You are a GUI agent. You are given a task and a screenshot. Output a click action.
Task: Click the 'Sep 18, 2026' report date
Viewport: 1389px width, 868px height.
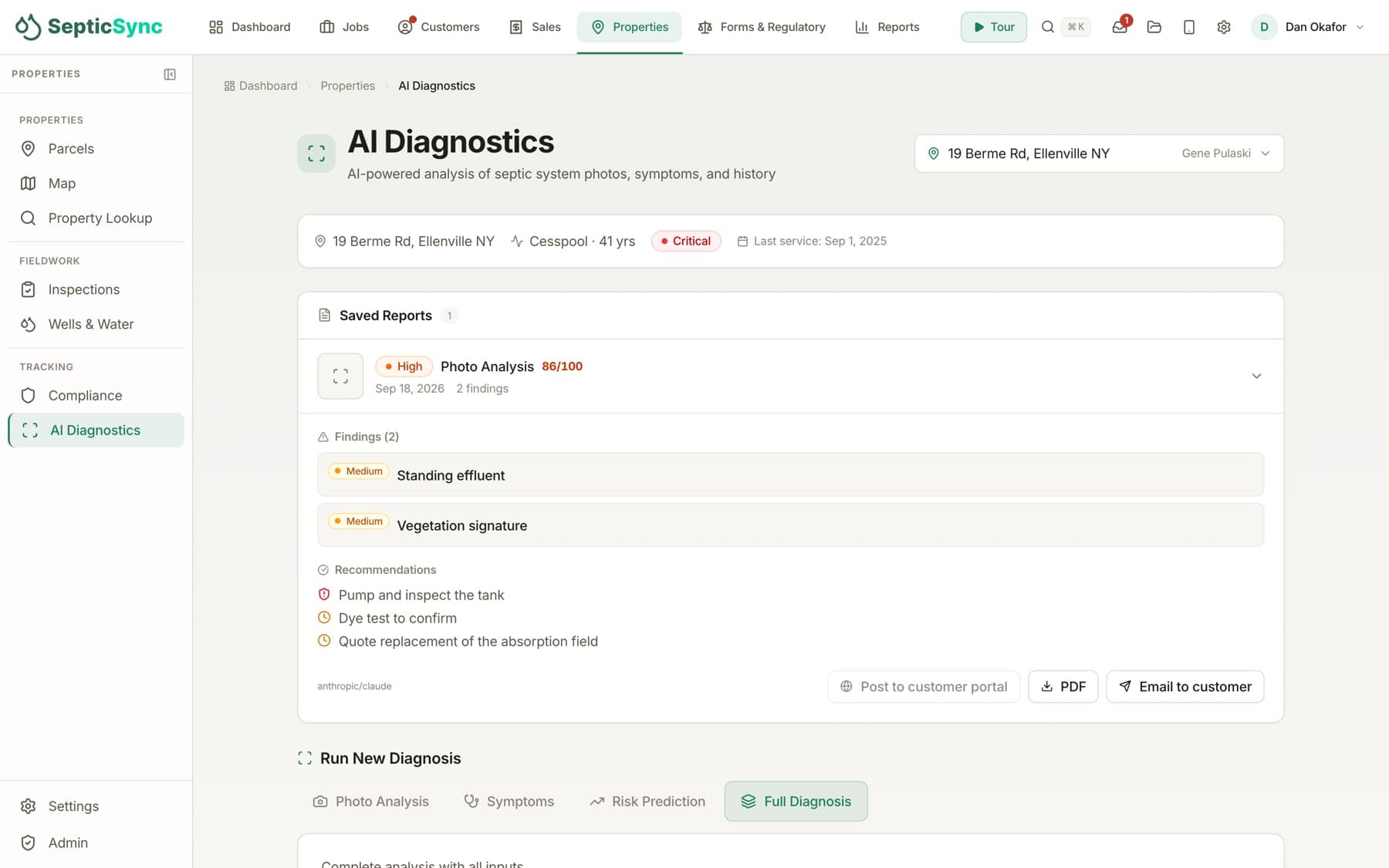pos(410,389)
